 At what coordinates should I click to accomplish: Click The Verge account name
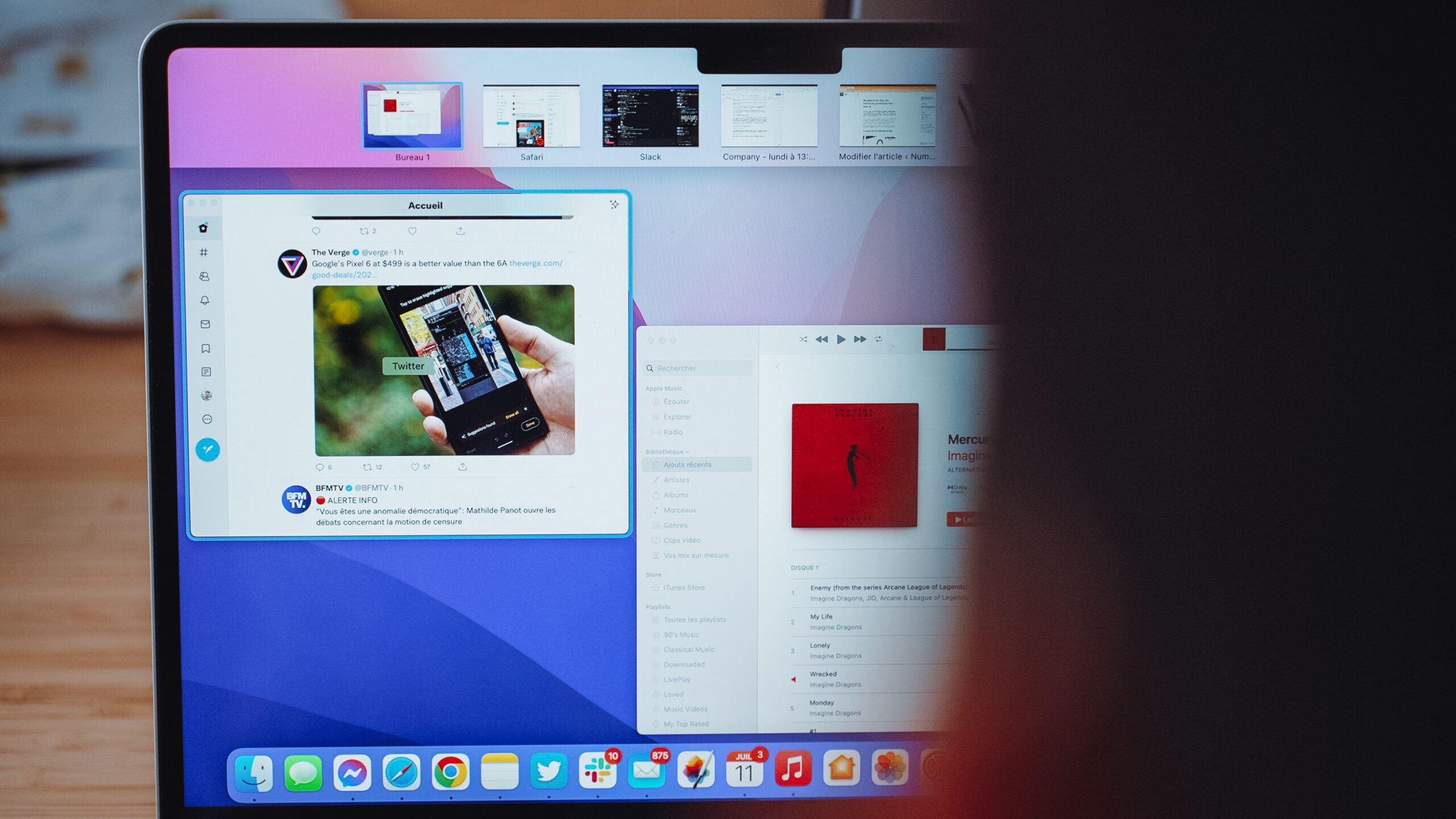click(x=330, y=252)
